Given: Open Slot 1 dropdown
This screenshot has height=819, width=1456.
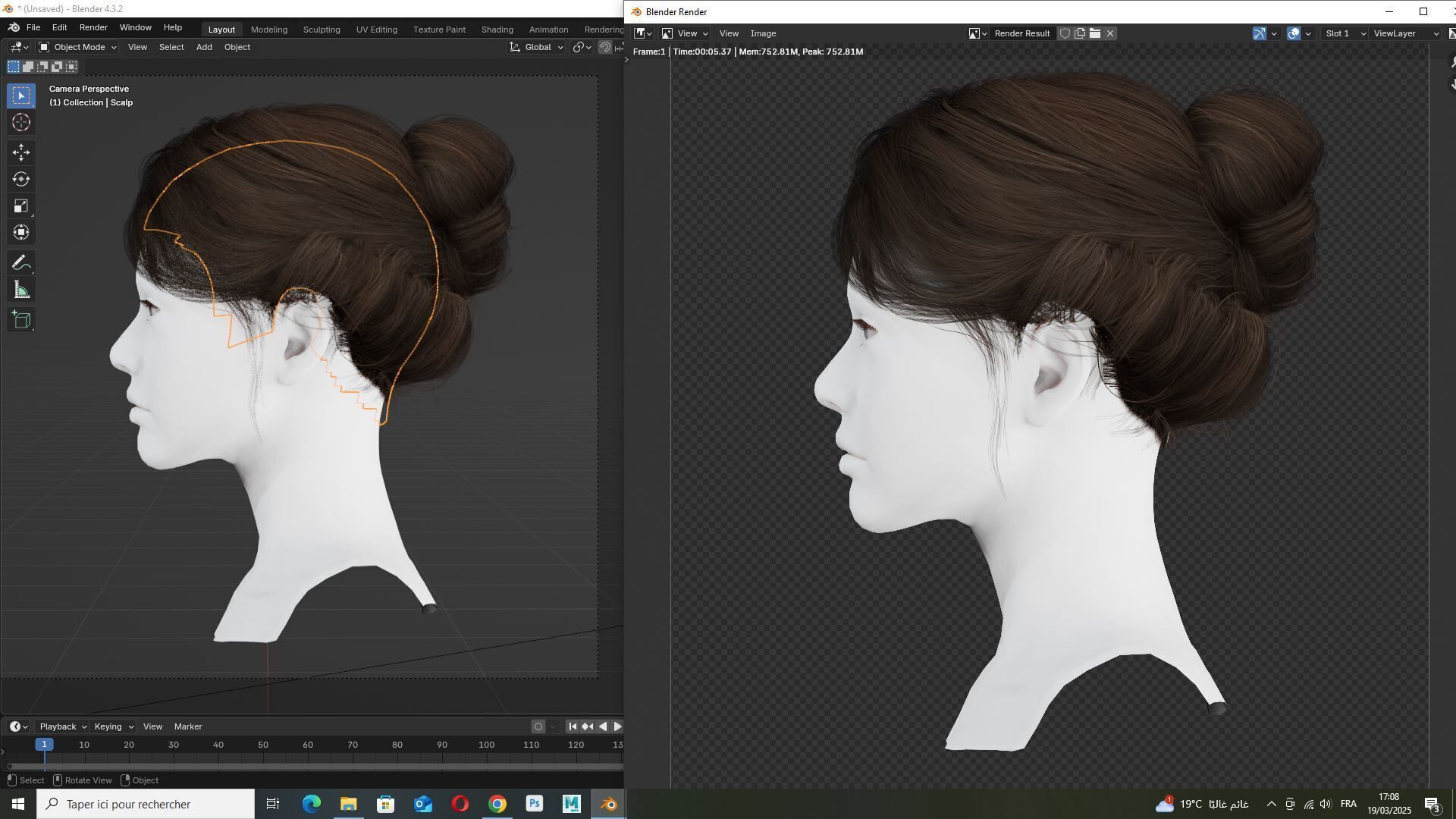Looking at the screenshot, I should coord(1345,33).
